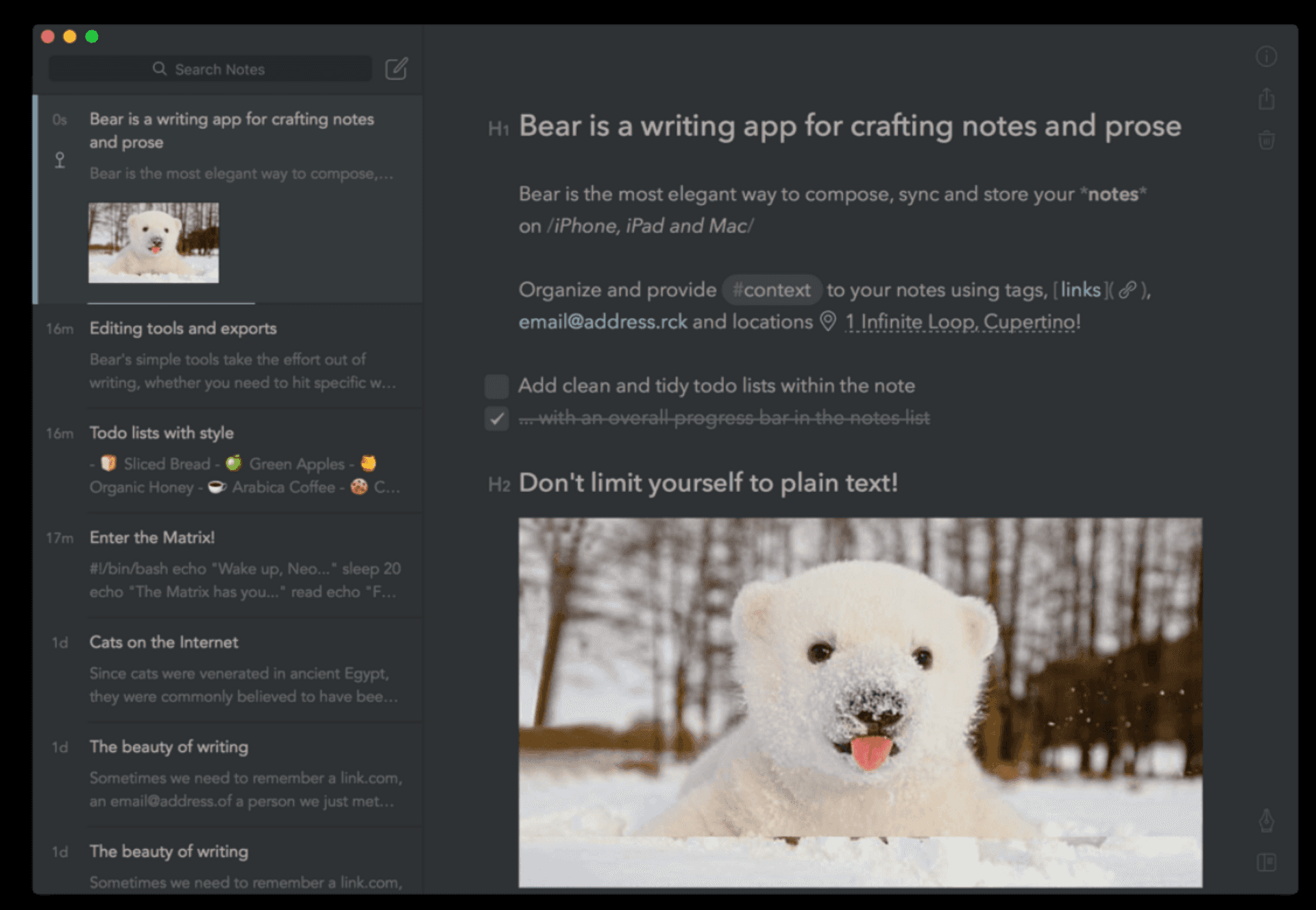Click the todo progress bar under first note

point(171,303)
